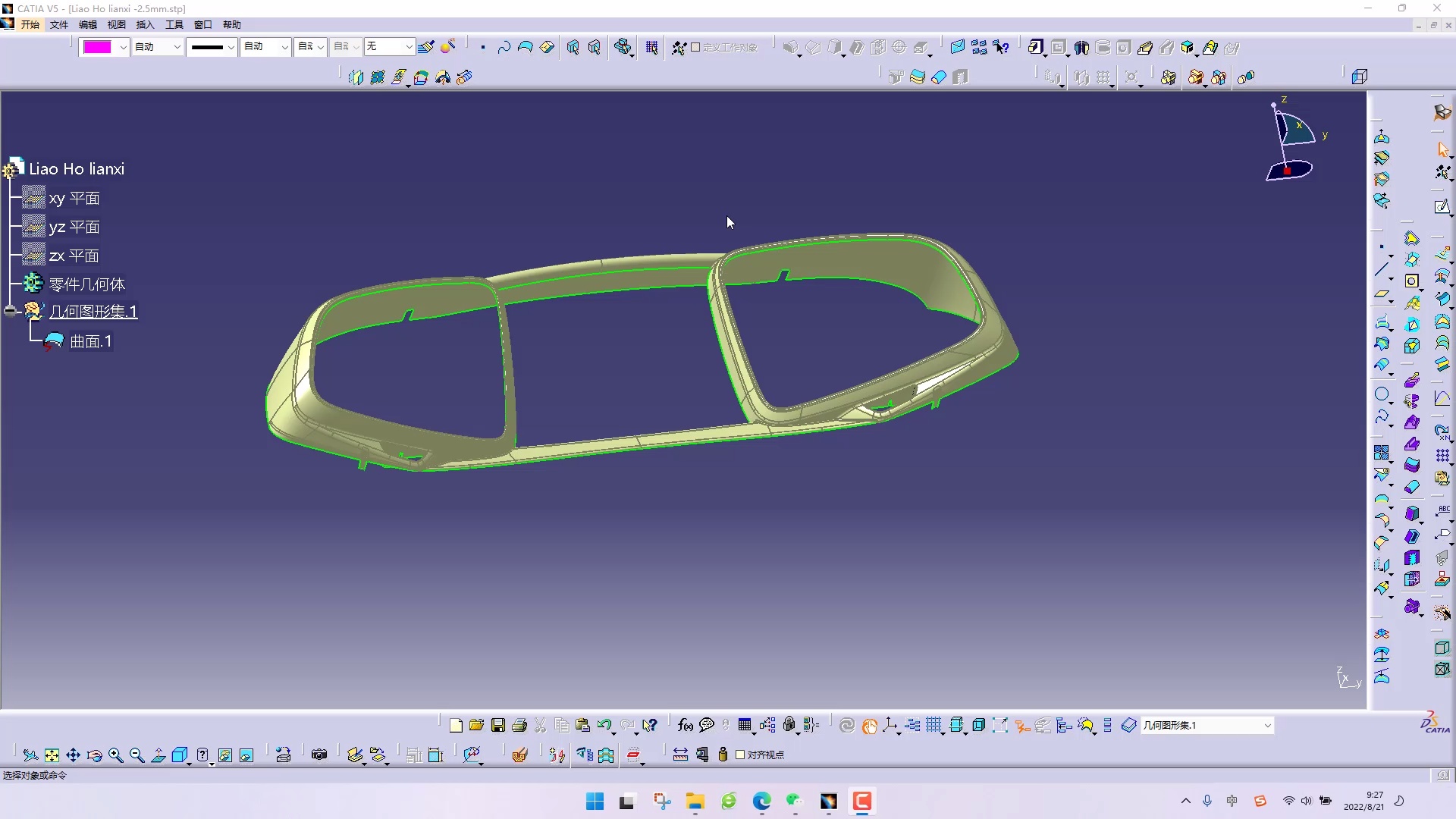
Task: Click the Fit All In view icon
Action: pos(52,755)
